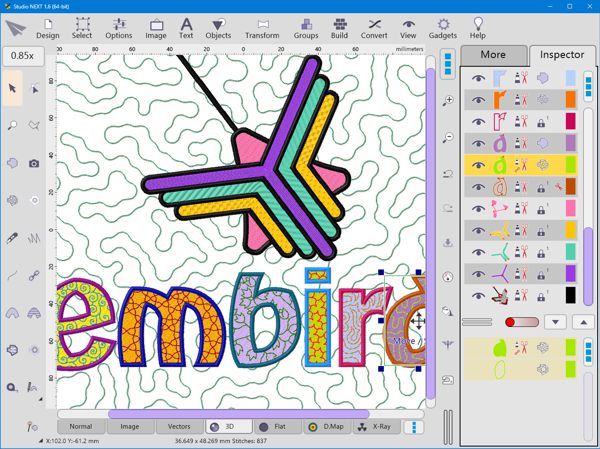Click the orange color swatch in object list
600x449 pixels.
[570, 99]
